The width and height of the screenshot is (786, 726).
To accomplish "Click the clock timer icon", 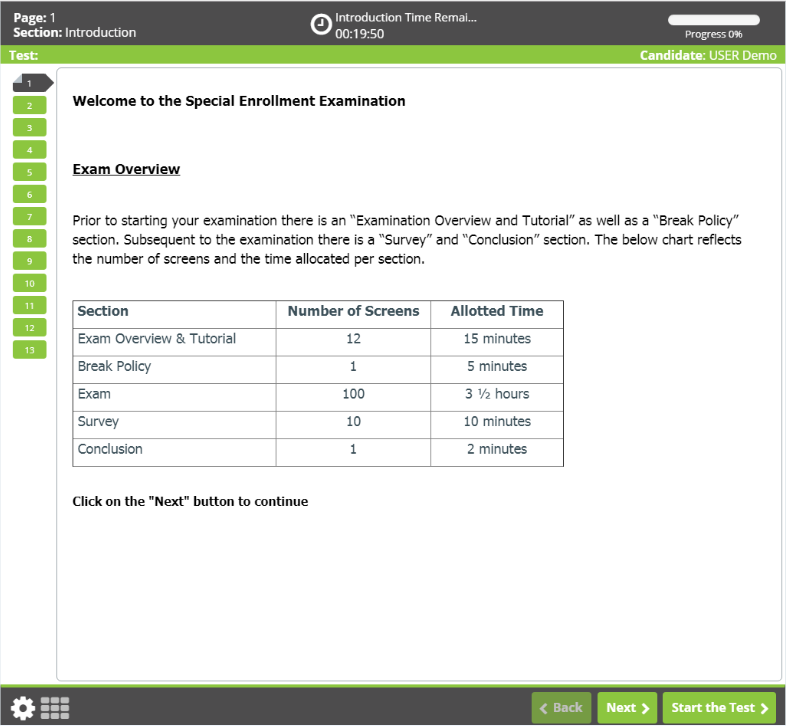I will click(321, 25).
